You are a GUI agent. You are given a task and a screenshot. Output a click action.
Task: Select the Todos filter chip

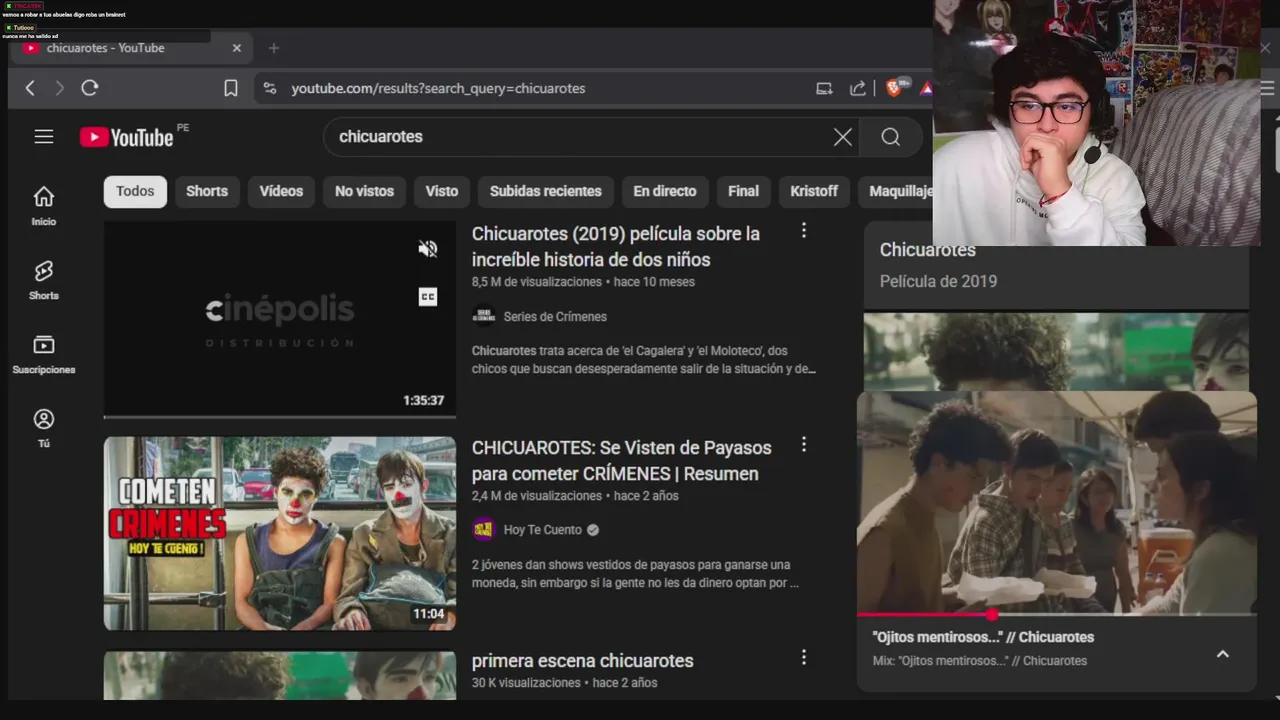coord(135,191)
